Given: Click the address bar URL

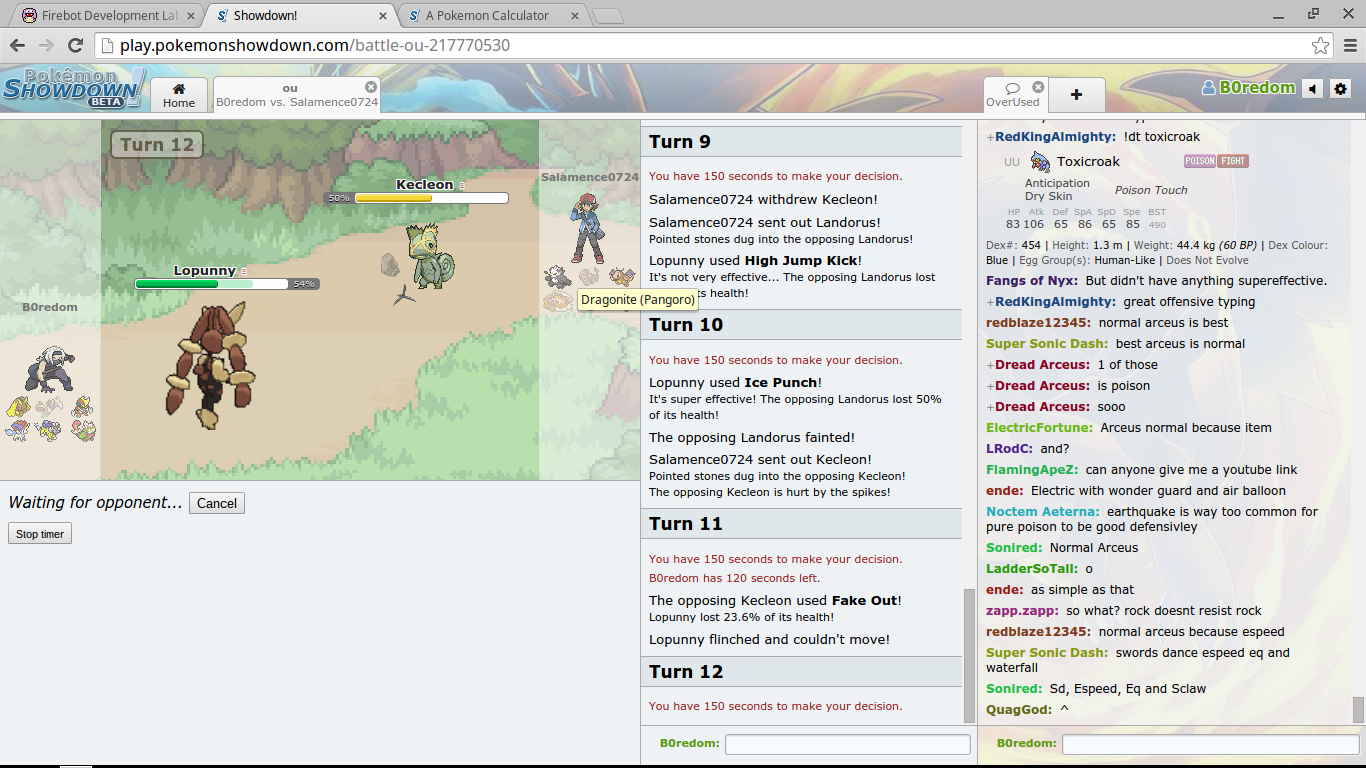Looking at the screenshot, I should tap(315, 45).
